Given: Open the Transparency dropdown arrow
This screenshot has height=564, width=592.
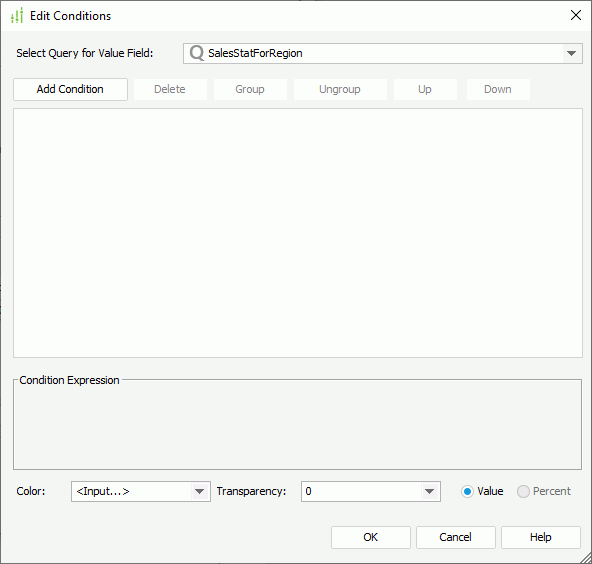Looking at the screenshot, I should (x=429, y=492).
